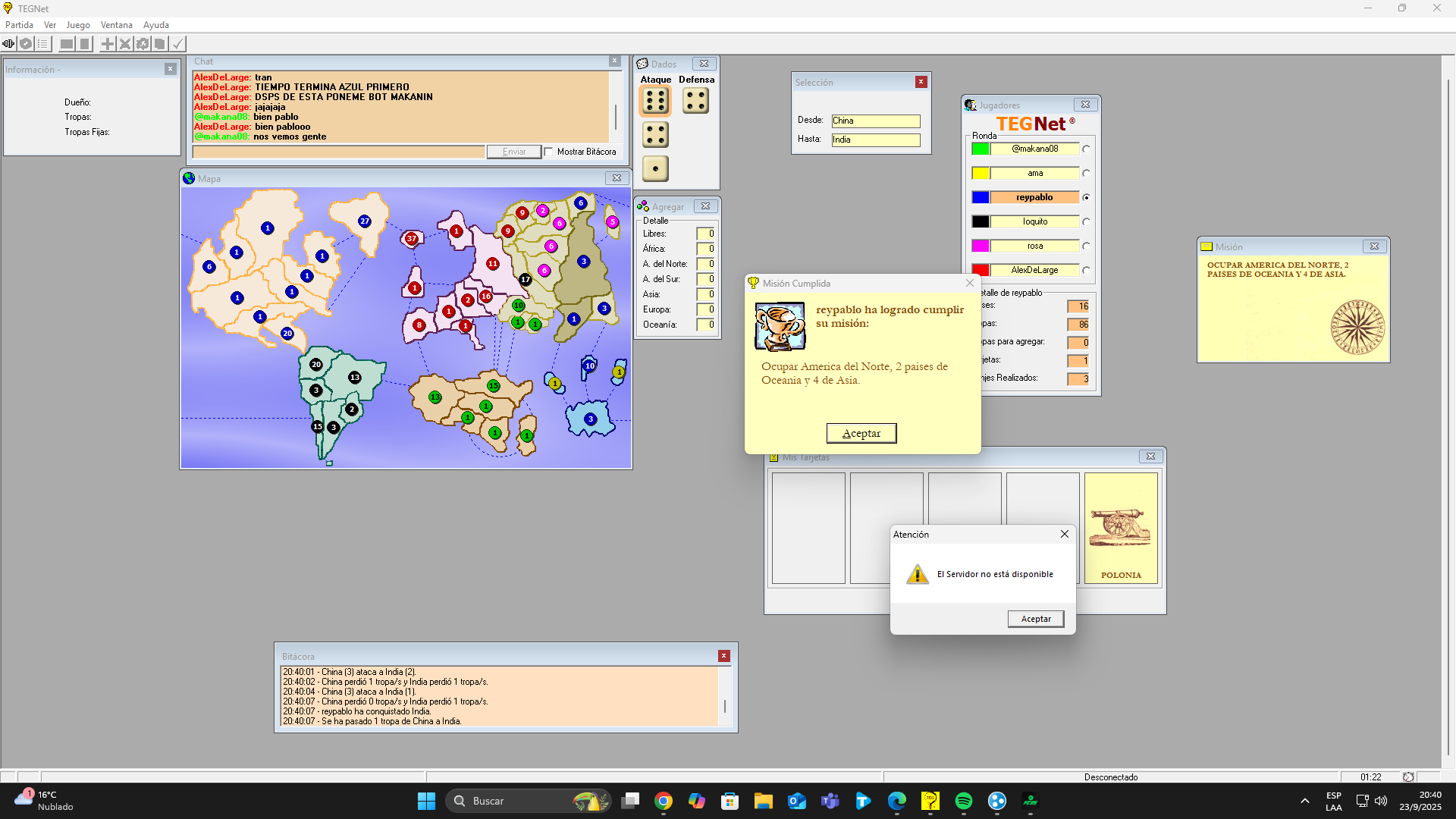This screenshot has height=819, width=1456.
Task: Click the blue reypablo color swatch
Action: pyautogui.click(x=981, y=197)
